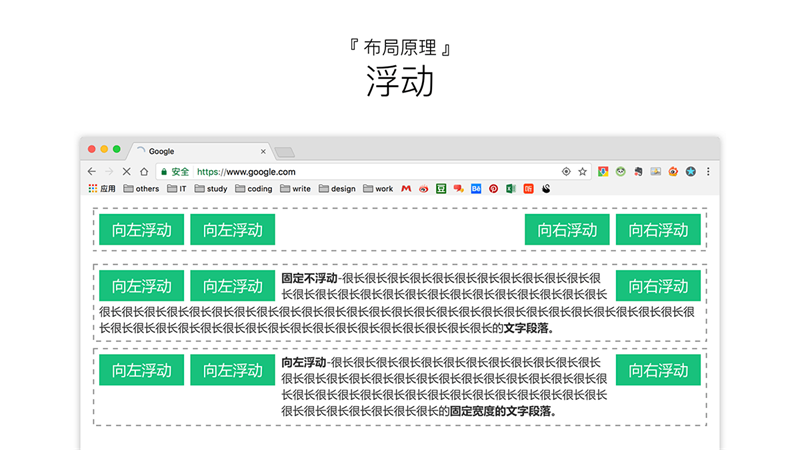Go to the browser home page icon
This screenshot has height=450, width=800.
[x=144, y=171]
